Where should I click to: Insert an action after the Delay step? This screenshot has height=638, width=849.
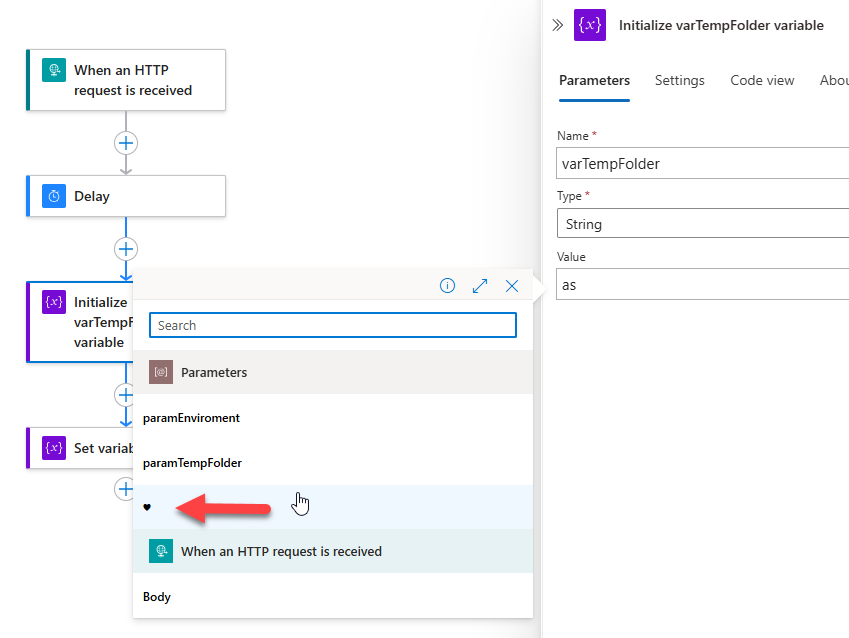pos(126,249)
